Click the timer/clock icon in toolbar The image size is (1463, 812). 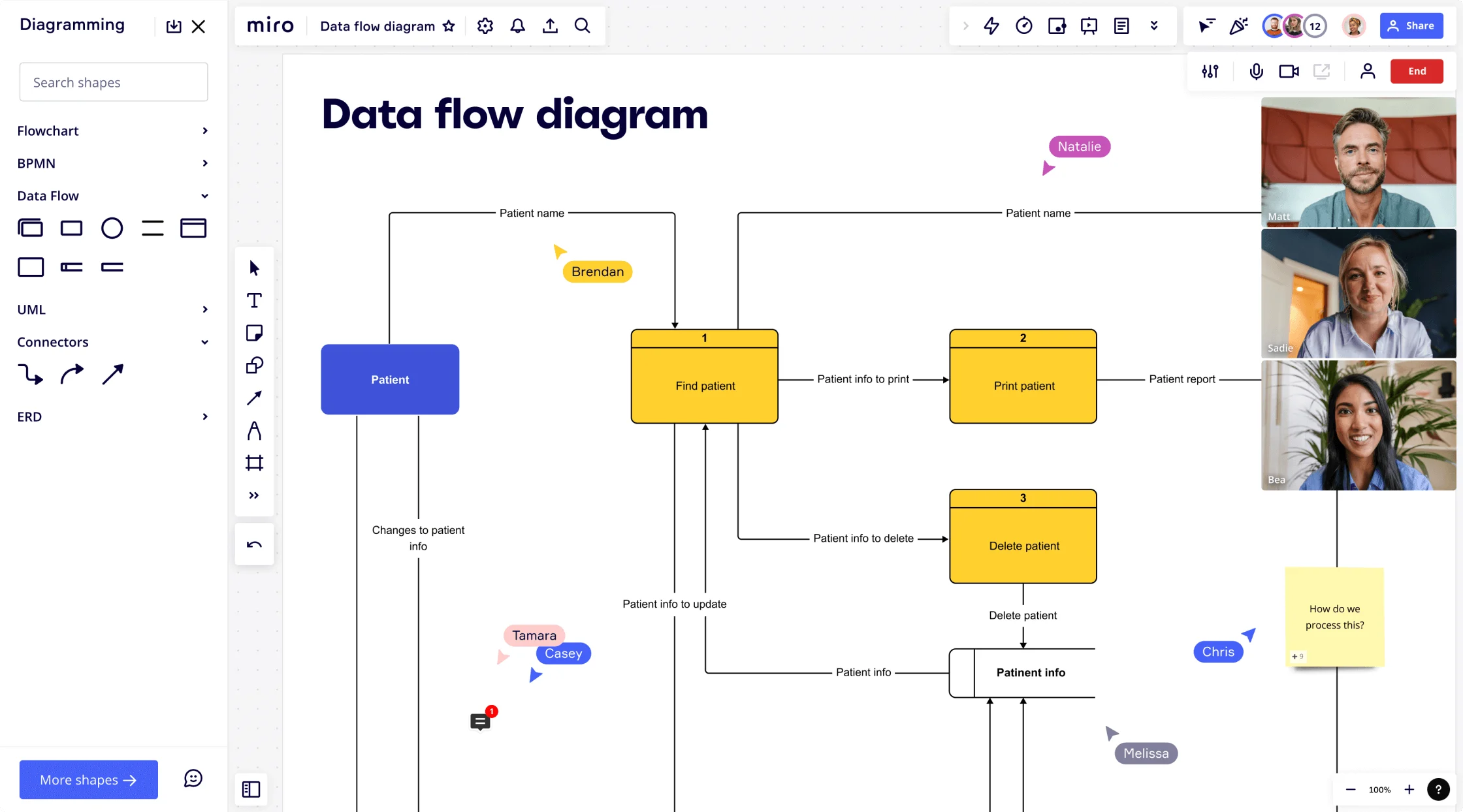click(1023, 26)
